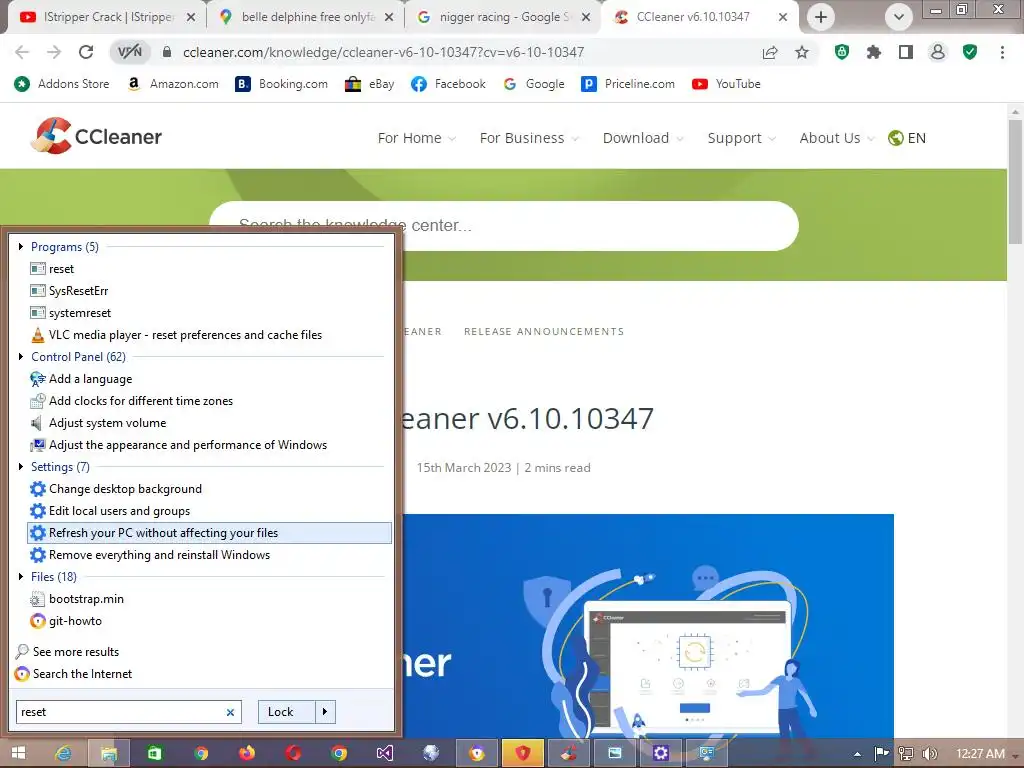The width and height of the screenshot is (1024, 768).
Task: Clear the reset search text
Action: coord(230,712)
